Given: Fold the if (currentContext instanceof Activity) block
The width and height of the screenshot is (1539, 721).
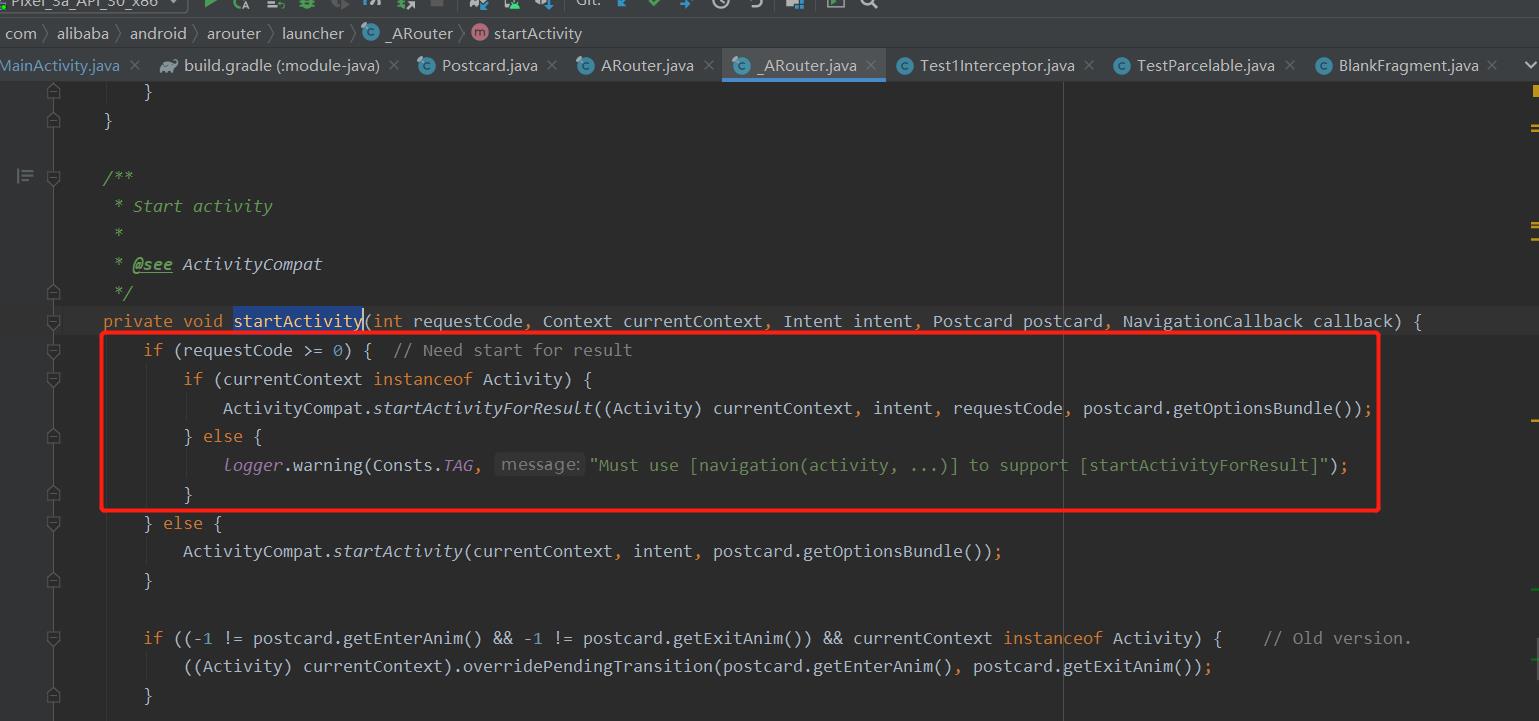Looking at the screenshot, I should click(x=54, y=379).
